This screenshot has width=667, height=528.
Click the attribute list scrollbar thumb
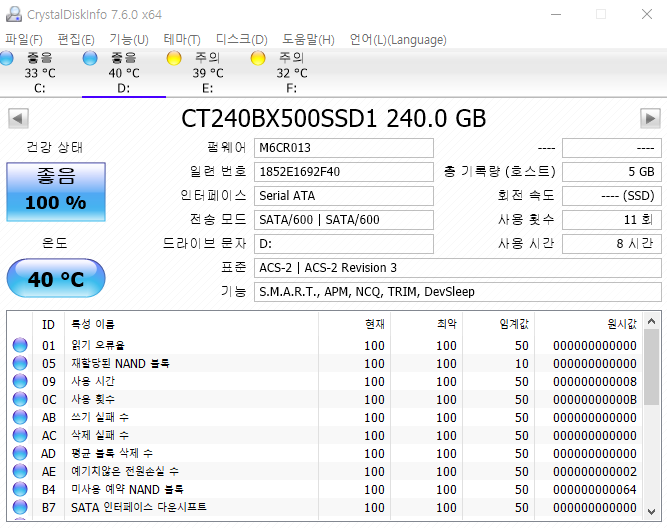pyautogui.click(x=651, y=367)
